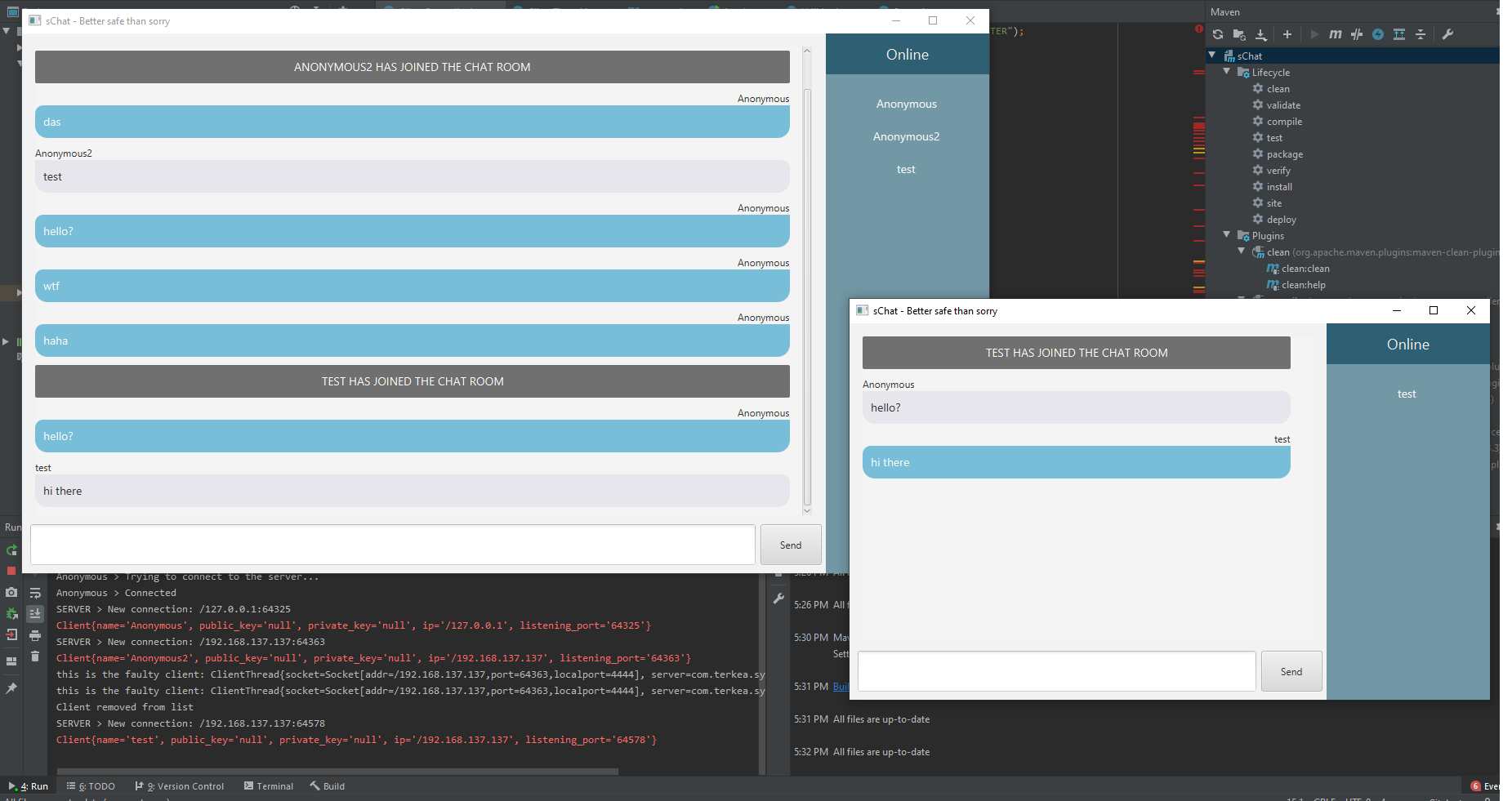Click Generate Sources and Update Folders icon
This screenshot has height=801, width=1512.
(x=1239, y=34)
